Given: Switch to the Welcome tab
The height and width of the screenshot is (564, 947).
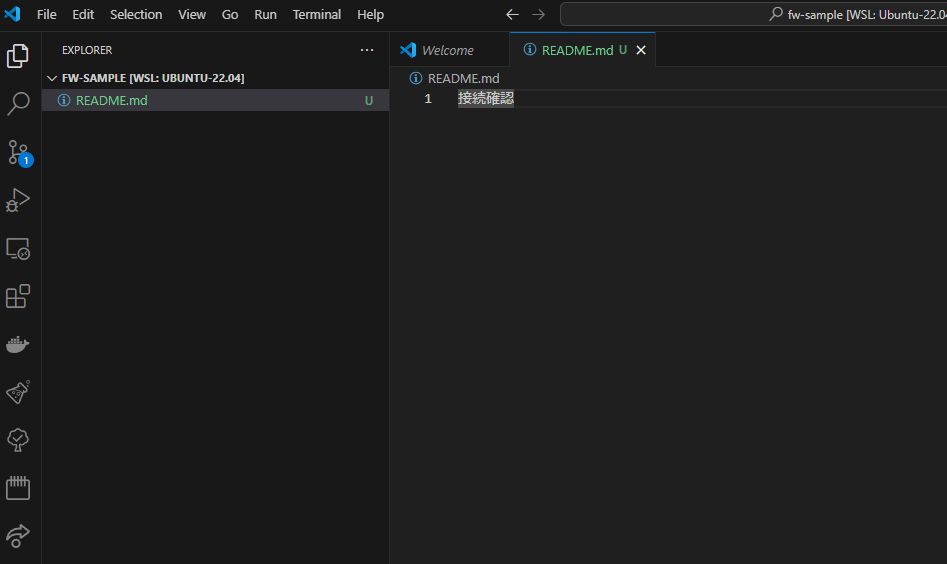Looking at the screenshot, I should coord(449,50).
